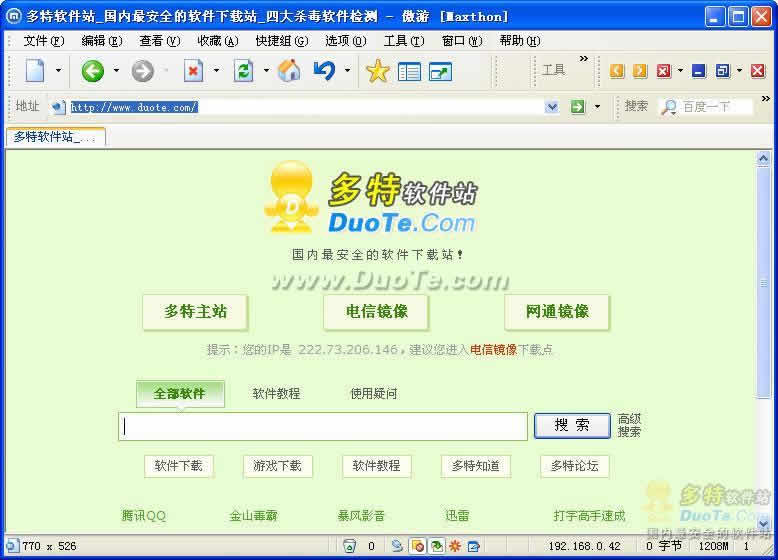Open the 窗口(W) menu

click(x=462, y=41)
